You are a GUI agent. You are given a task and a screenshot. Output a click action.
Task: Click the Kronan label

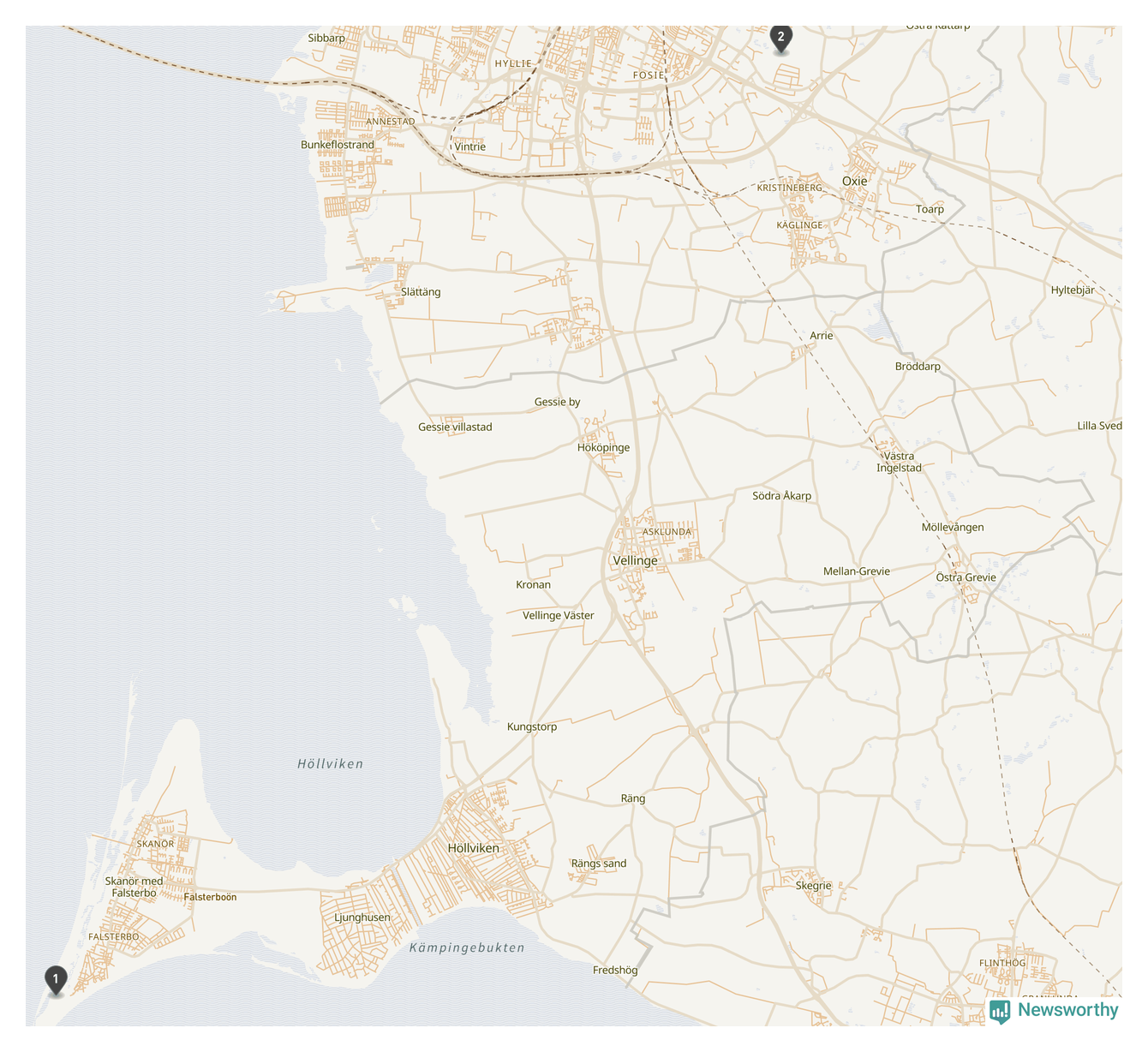[x=533, y=585]
